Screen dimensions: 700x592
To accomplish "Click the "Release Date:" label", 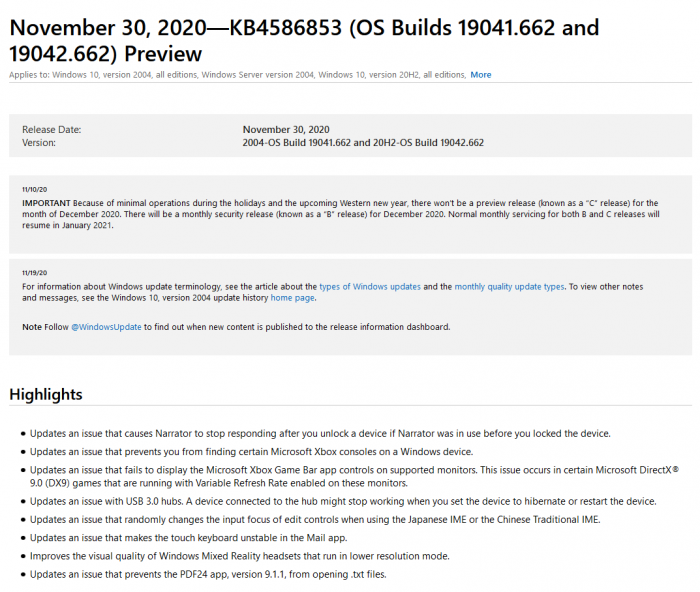I will (52, 130).
